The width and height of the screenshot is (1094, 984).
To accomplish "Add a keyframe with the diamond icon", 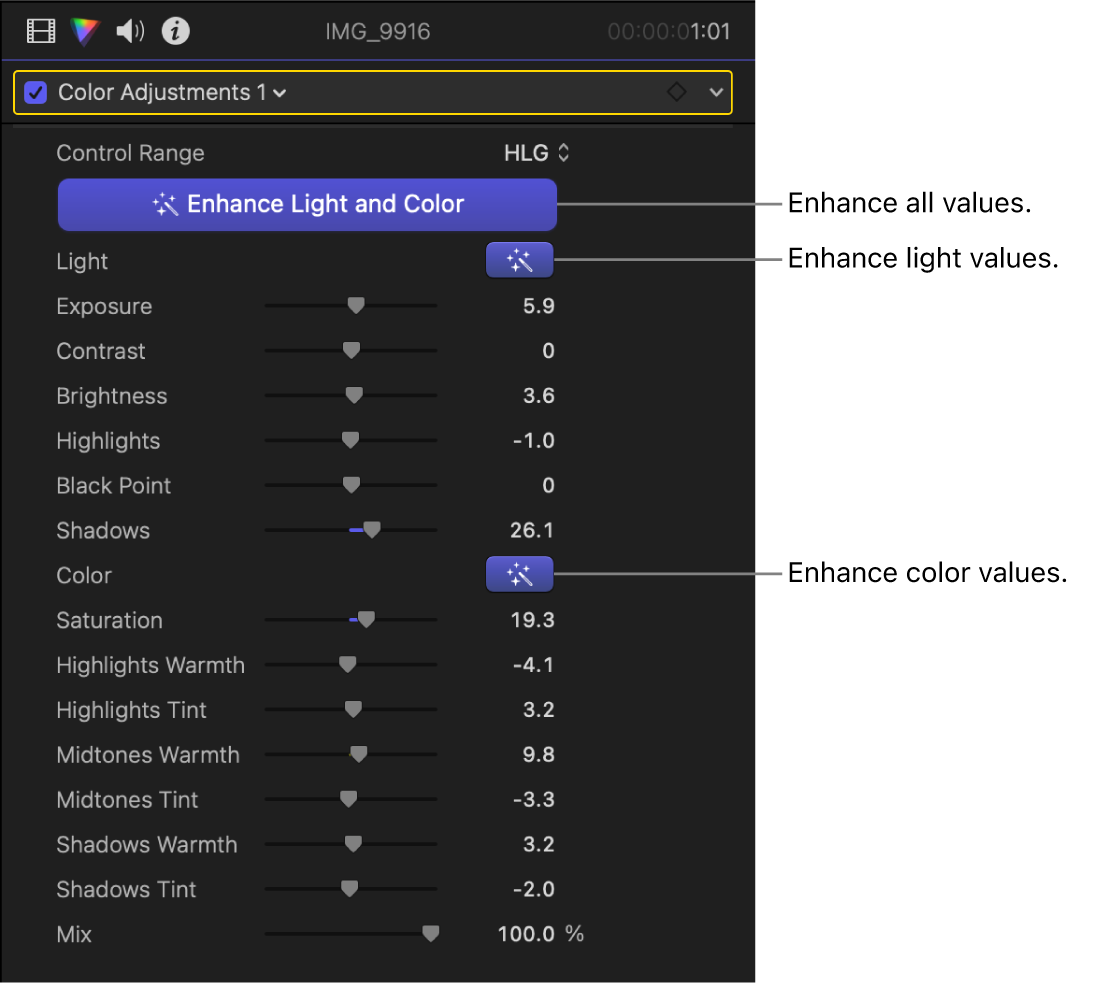I will click(x=677, y=91).
